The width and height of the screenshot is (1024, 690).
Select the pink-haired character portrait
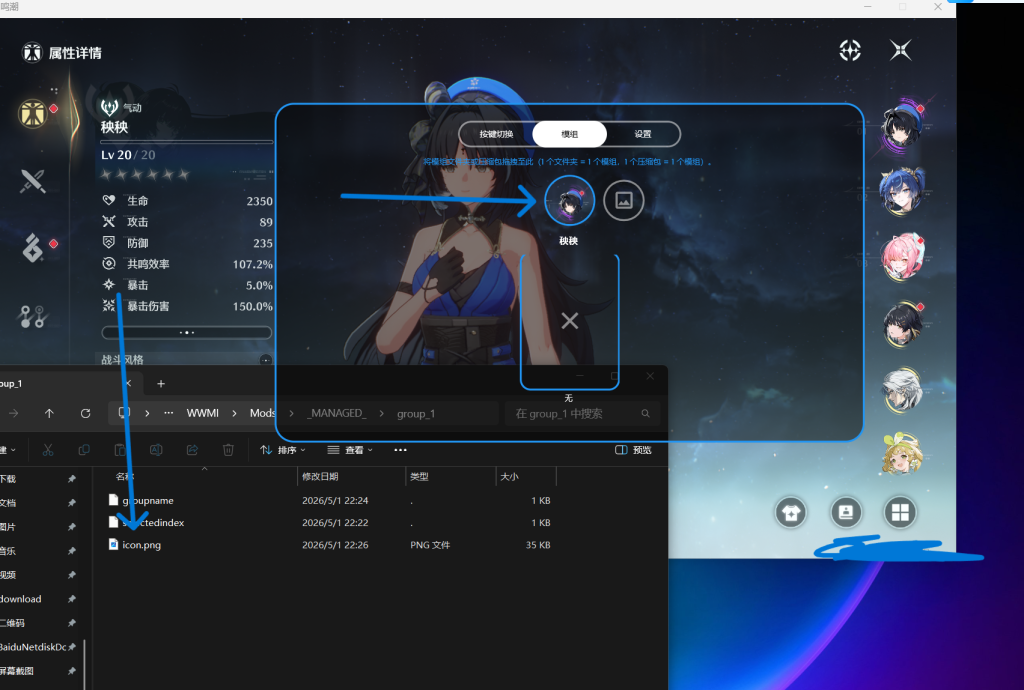[902, 257]
